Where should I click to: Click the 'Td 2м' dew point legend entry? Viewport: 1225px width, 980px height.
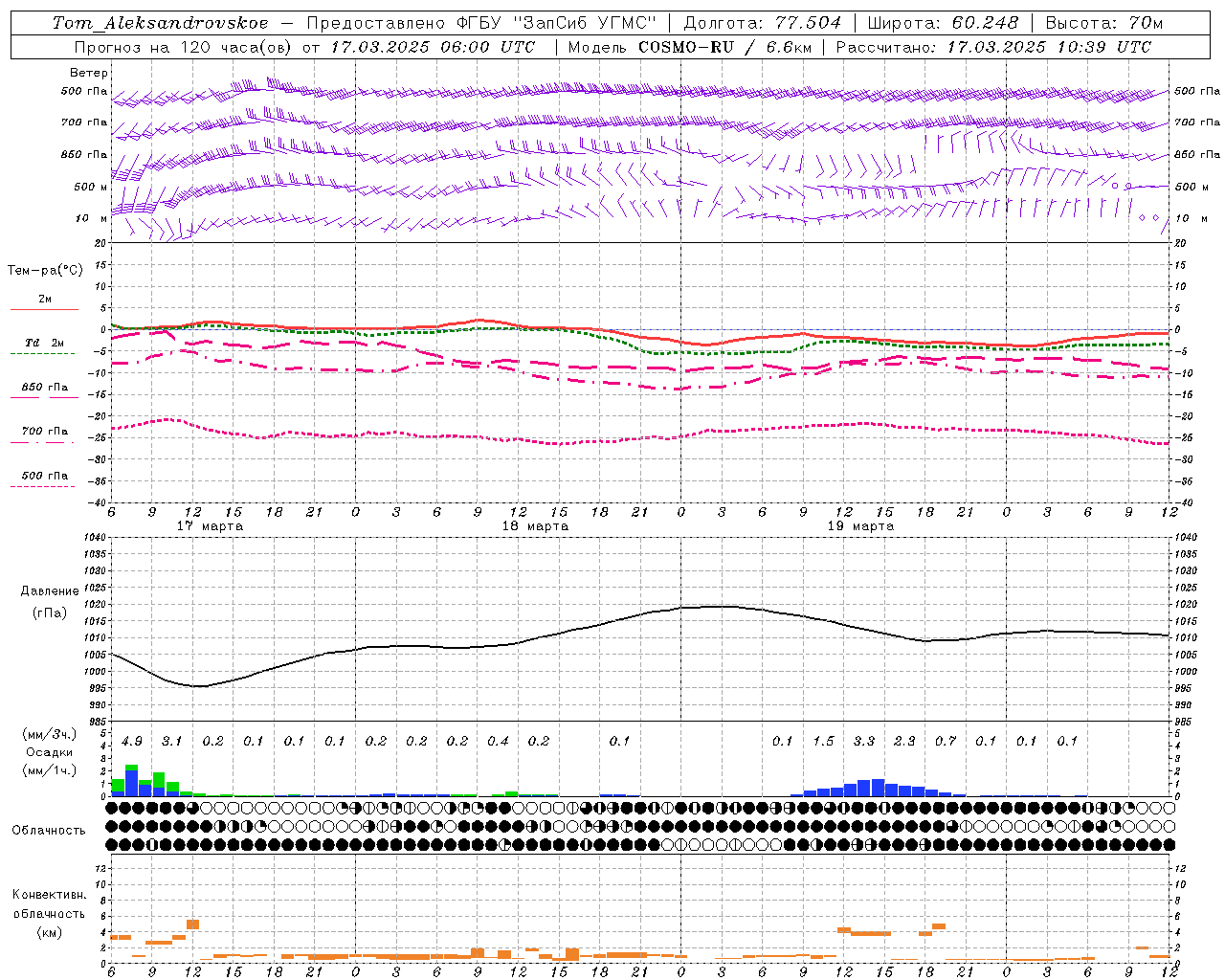point(45,343)
